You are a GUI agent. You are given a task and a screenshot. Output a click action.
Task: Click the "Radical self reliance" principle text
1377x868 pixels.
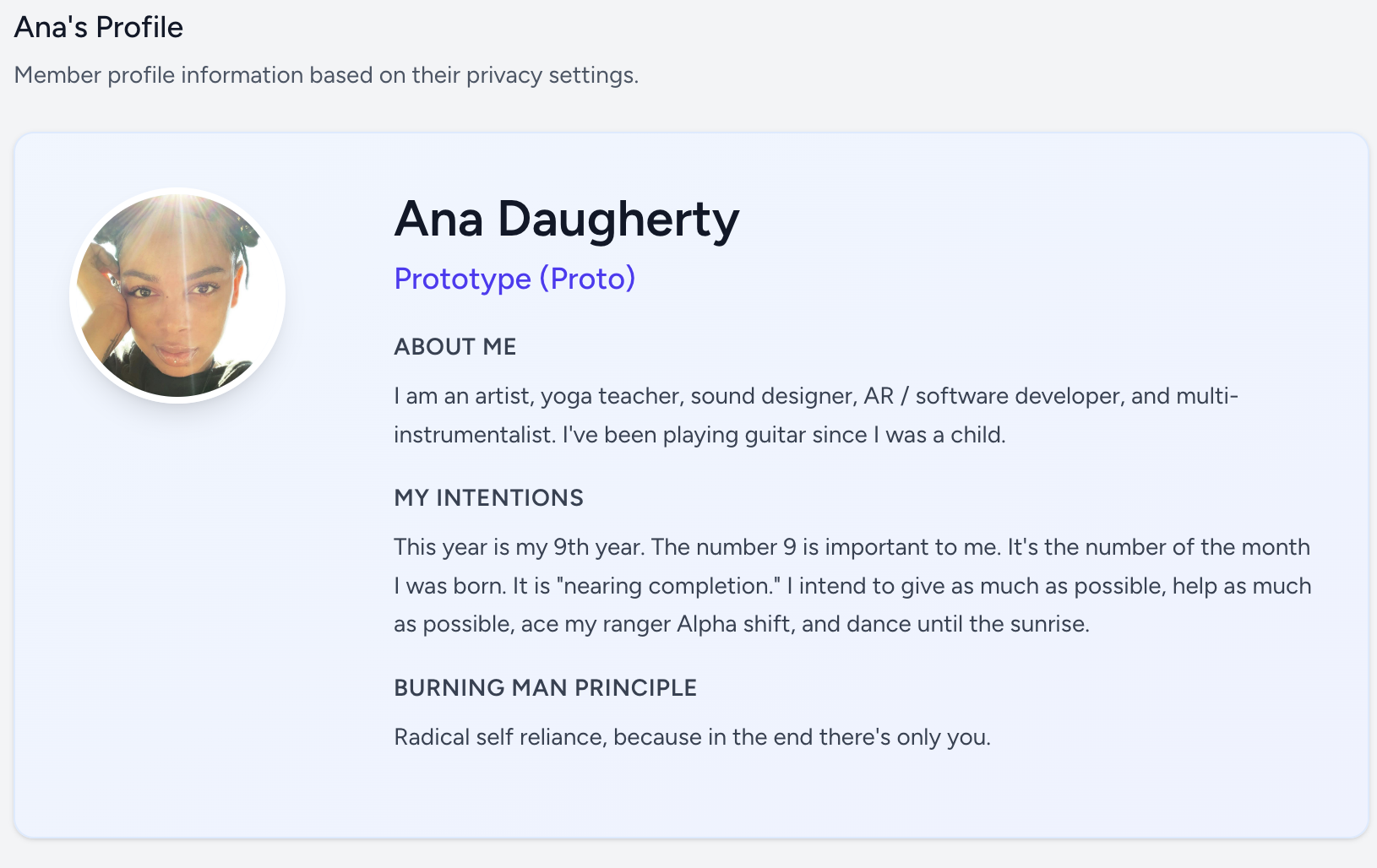[693, 737]
